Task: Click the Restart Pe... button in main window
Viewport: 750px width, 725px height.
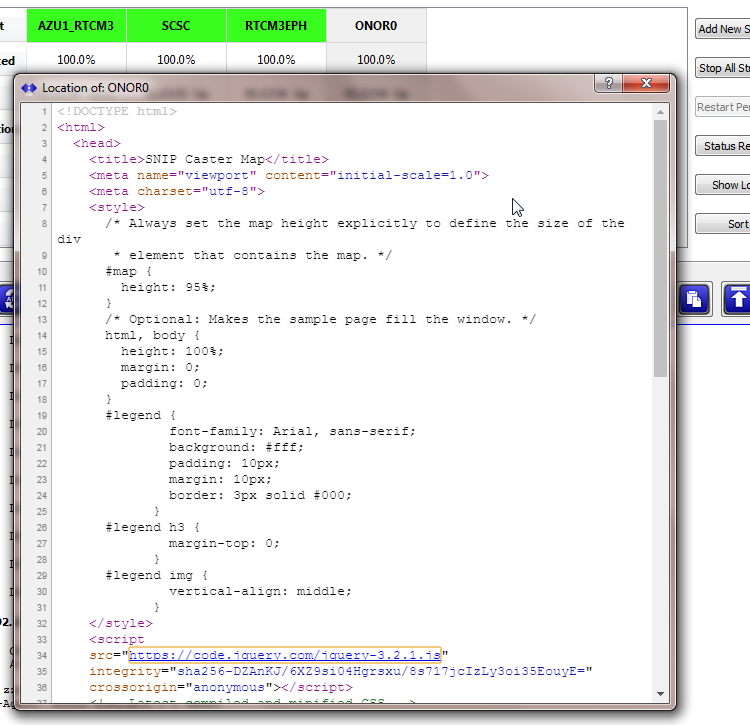Action: (723, 107)
